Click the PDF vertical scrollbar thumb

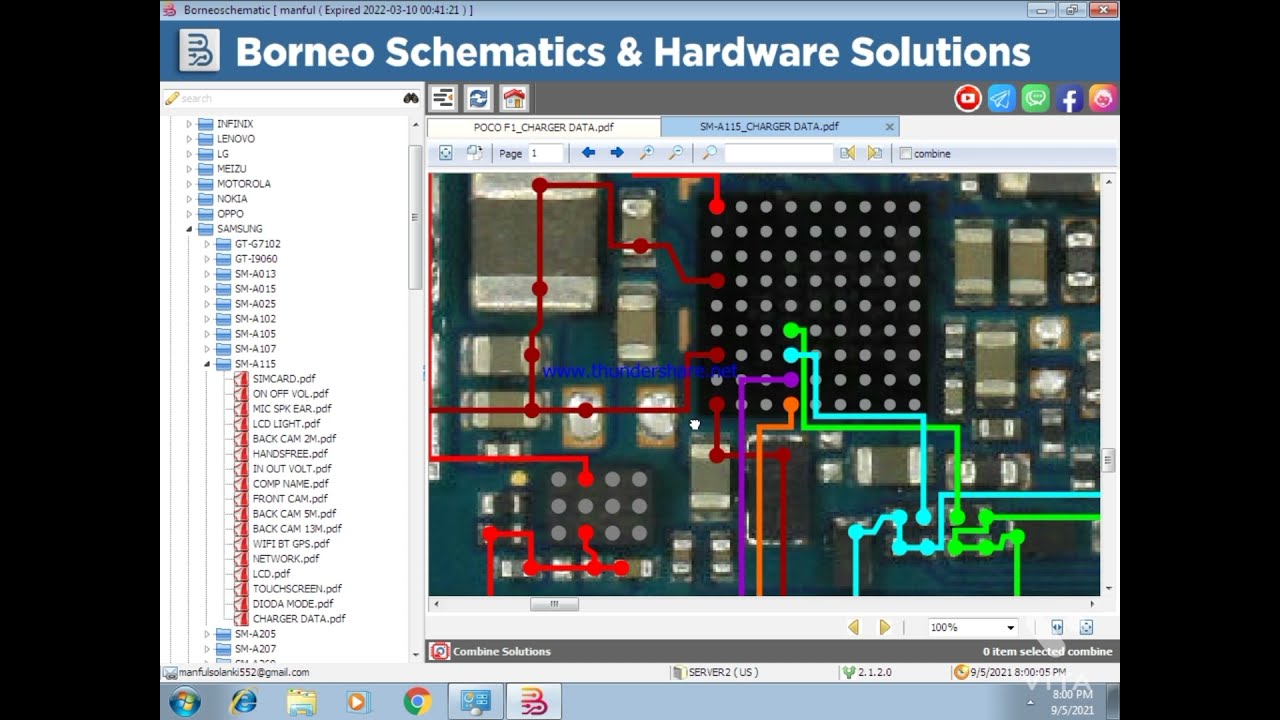click(x=1107, y=460)
